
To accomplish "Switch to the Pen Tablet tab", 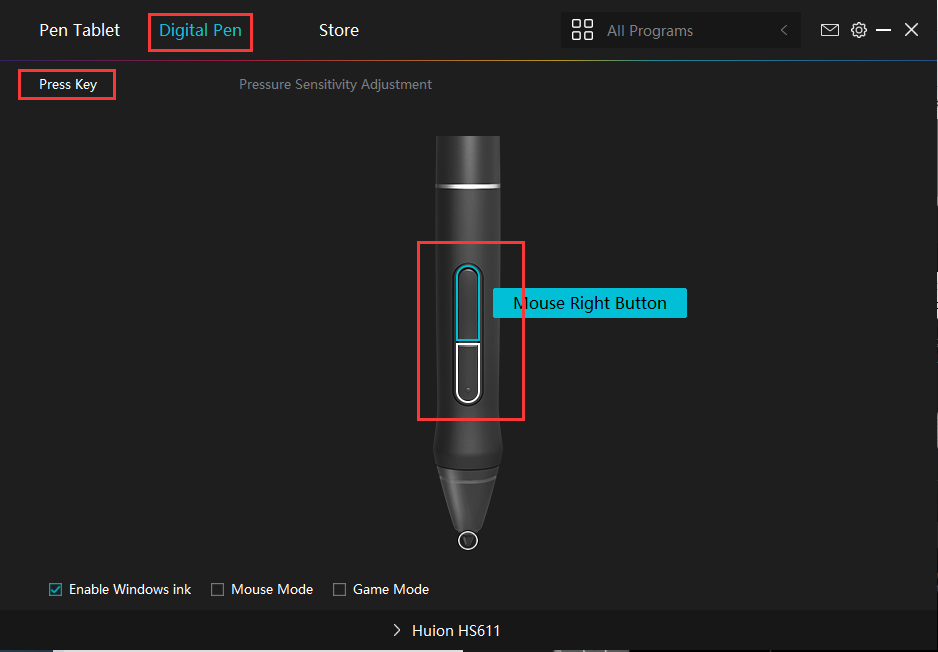I will pos(79,30).
